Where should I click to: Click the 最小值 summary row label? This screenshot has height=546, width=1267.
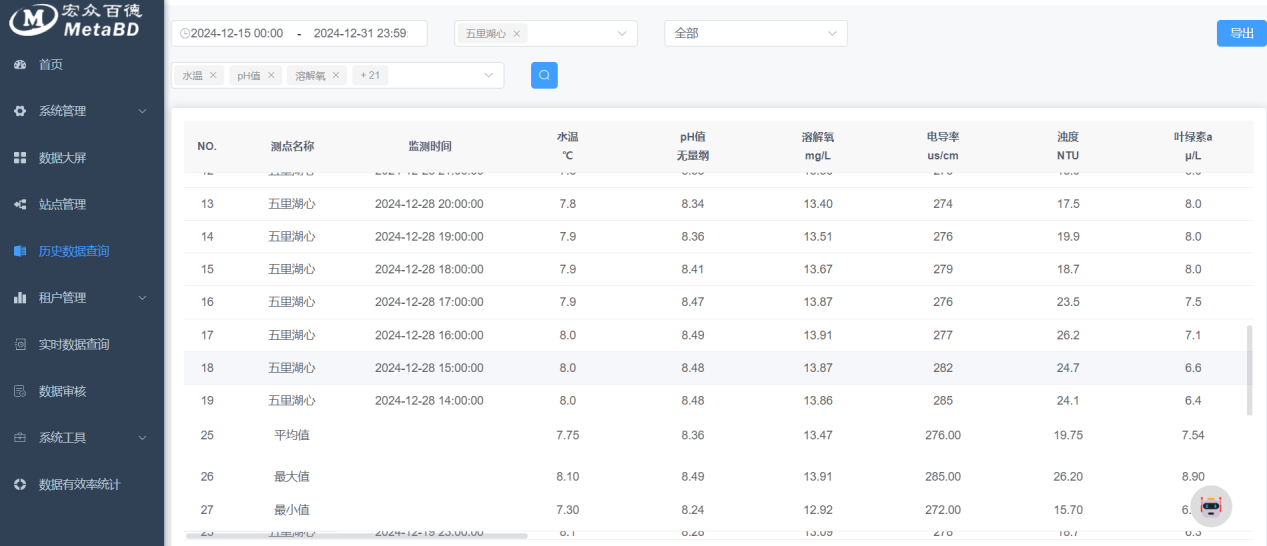[x=292, y=510]
